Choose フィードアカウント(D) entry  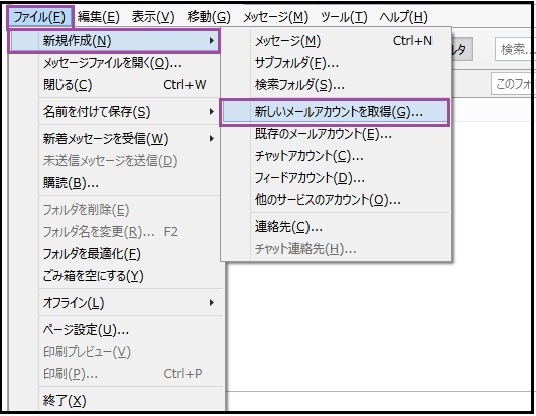pyautogui.click(x=335, y=178)
